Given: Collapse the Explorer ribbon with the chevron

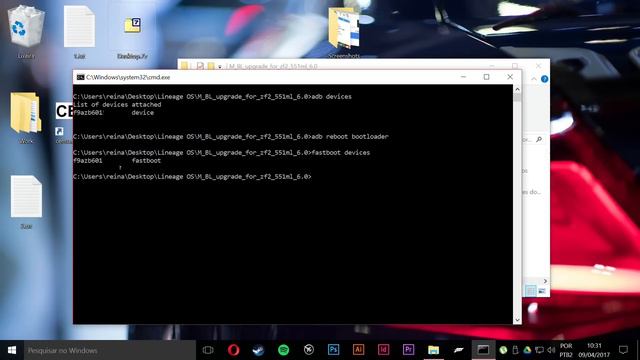Looking at the screenshot, I should [534, 79].
